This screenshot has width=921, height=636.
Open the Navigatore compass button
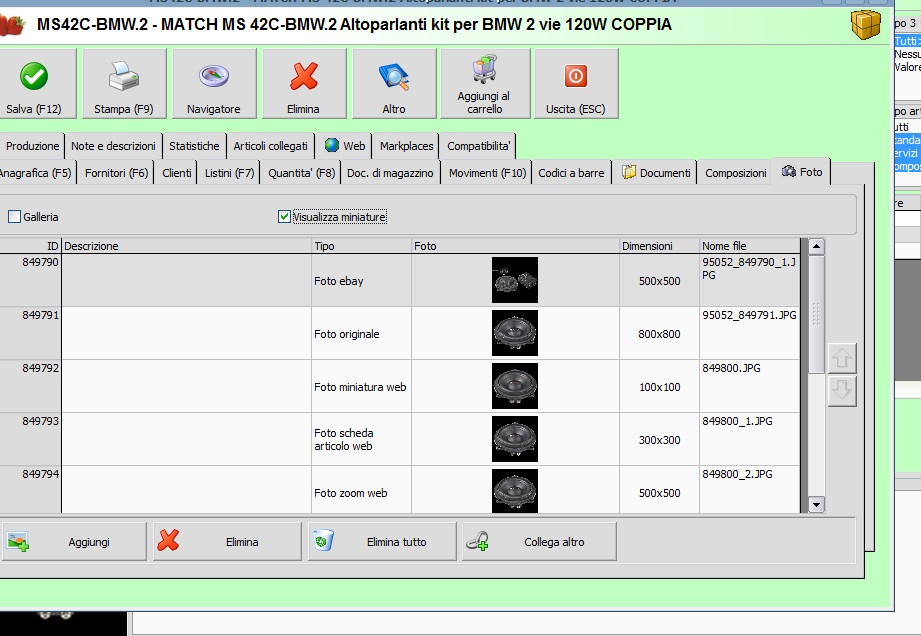point(214,83)
